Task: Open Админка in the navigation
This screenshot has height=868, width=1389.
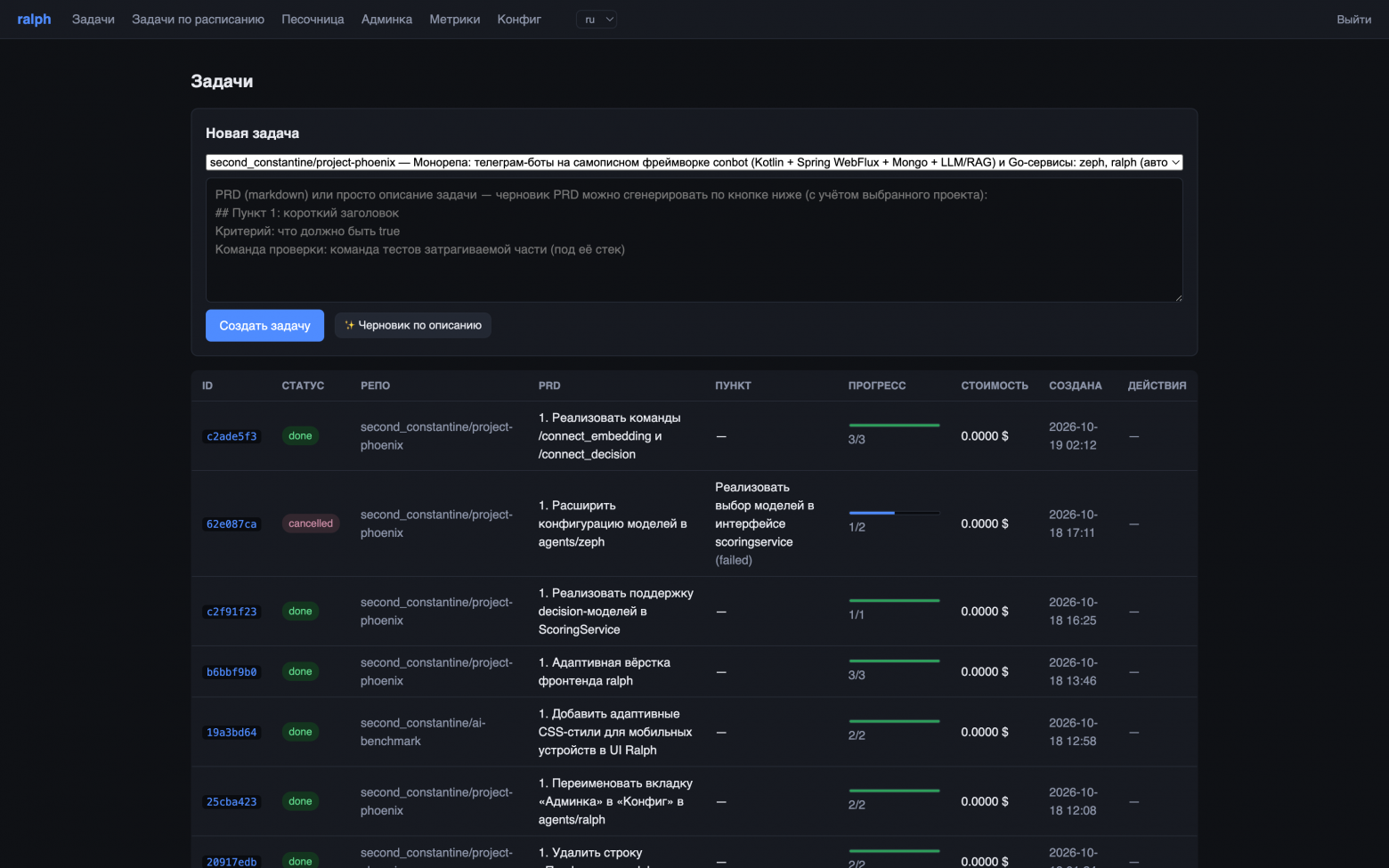Action: (386, 19)
